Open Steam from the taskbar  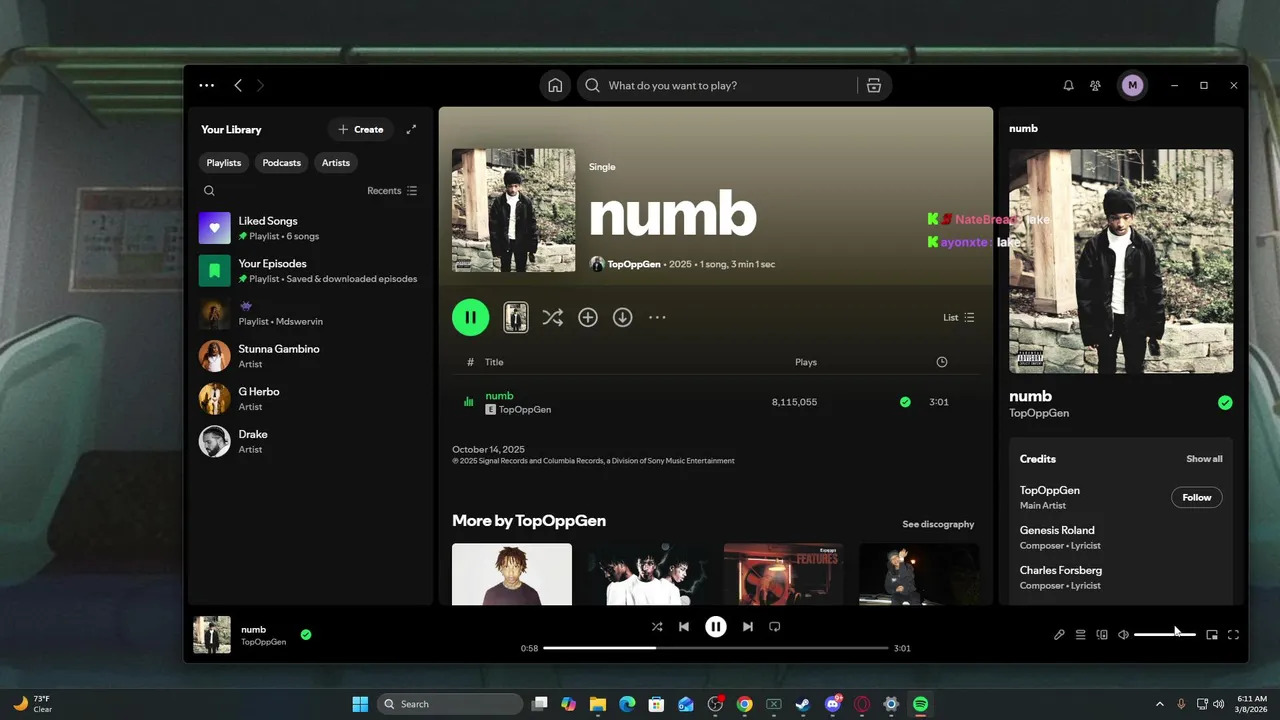802,704
